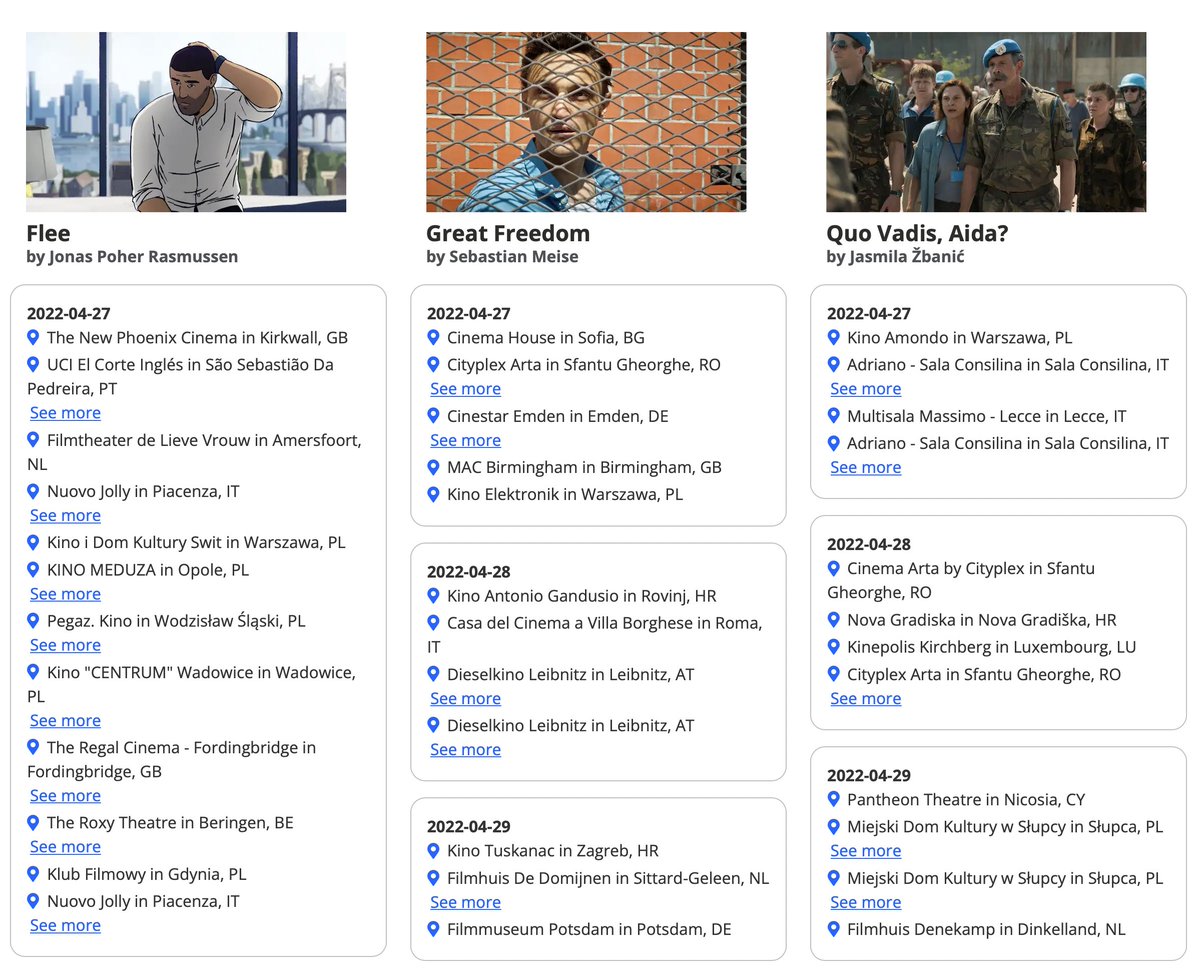The width and height of the screenshot is (1200, 969).
Task: Select the pin icon beside Cinestar Emden
Action: point(433,416)
